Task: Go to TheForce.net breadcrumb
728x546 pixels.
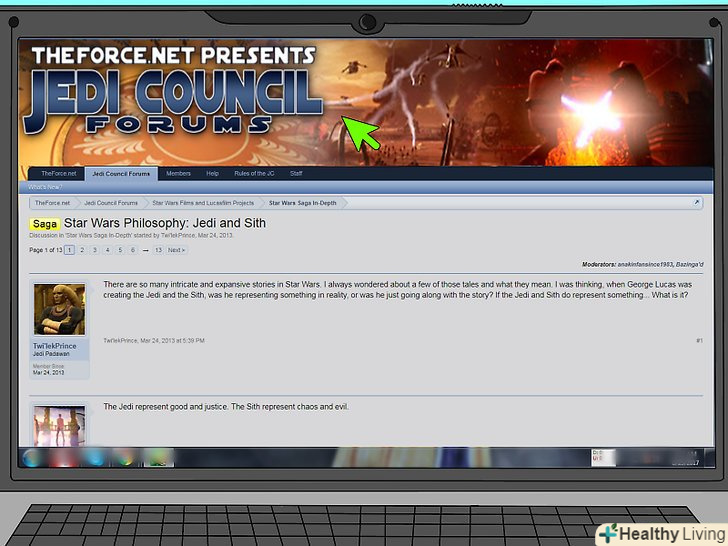Action: coord(52,203)
